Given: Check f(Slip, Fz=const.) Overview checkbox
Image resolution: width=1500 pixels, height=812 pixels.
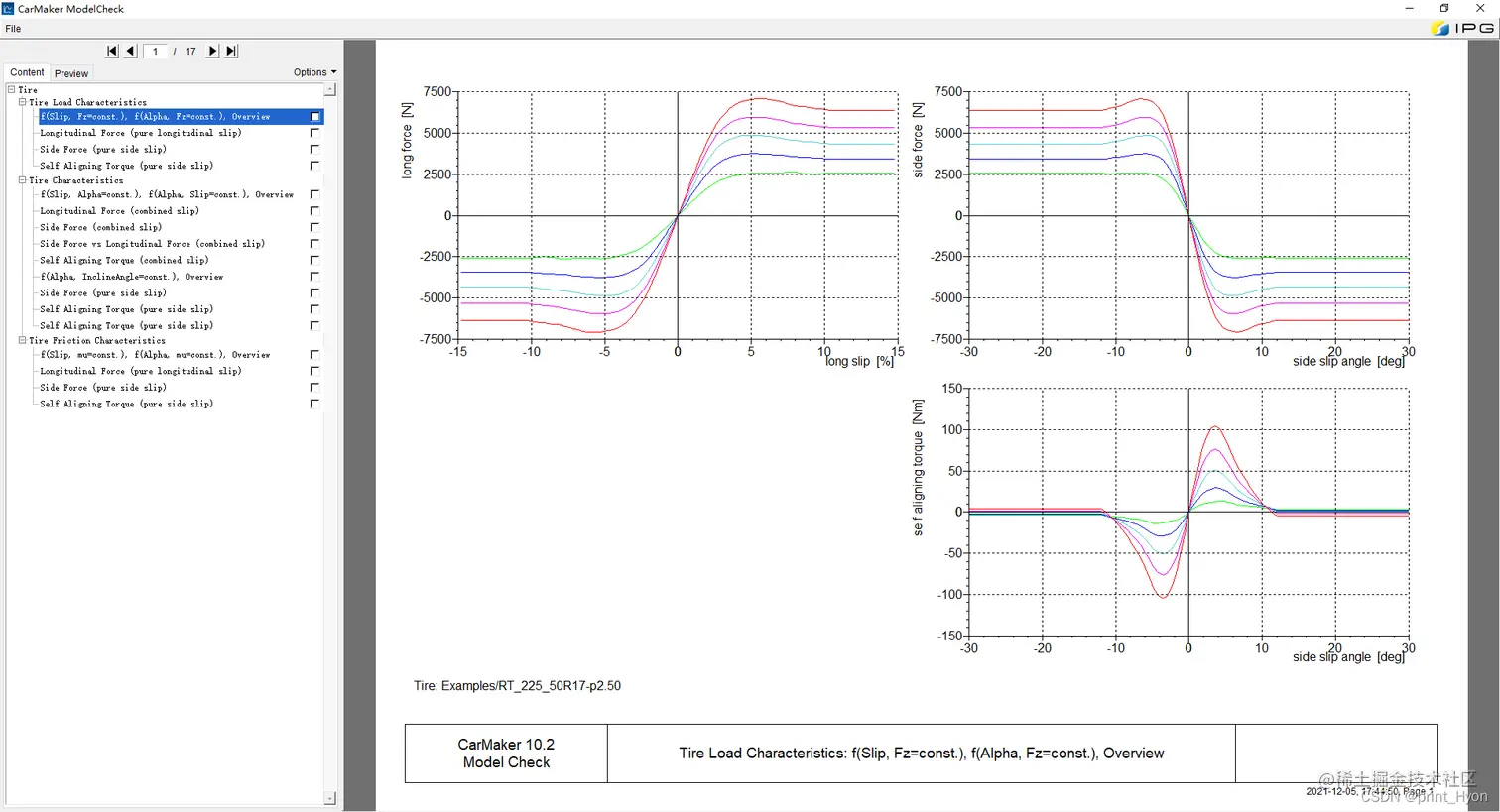Looking at the screenshot, I should (315, 116).
